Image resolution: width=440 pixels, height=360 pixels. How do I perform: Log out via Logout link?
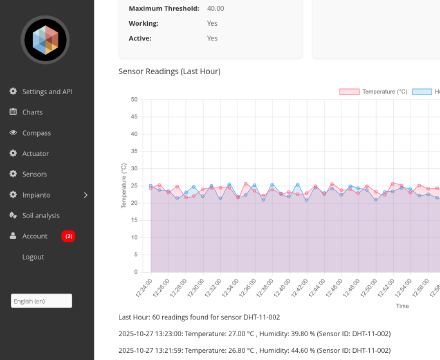click(x=33, y=257)
